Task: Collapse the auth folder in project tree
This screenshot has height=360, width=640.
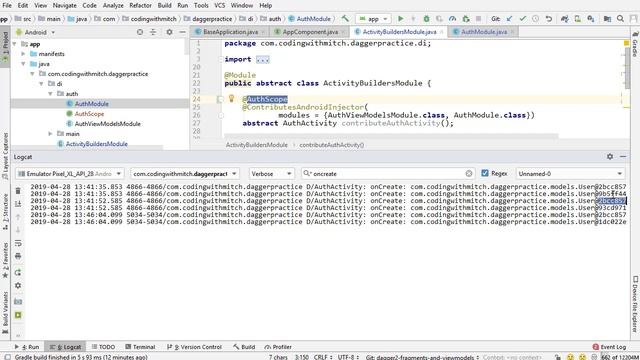Action: (50, 94)
